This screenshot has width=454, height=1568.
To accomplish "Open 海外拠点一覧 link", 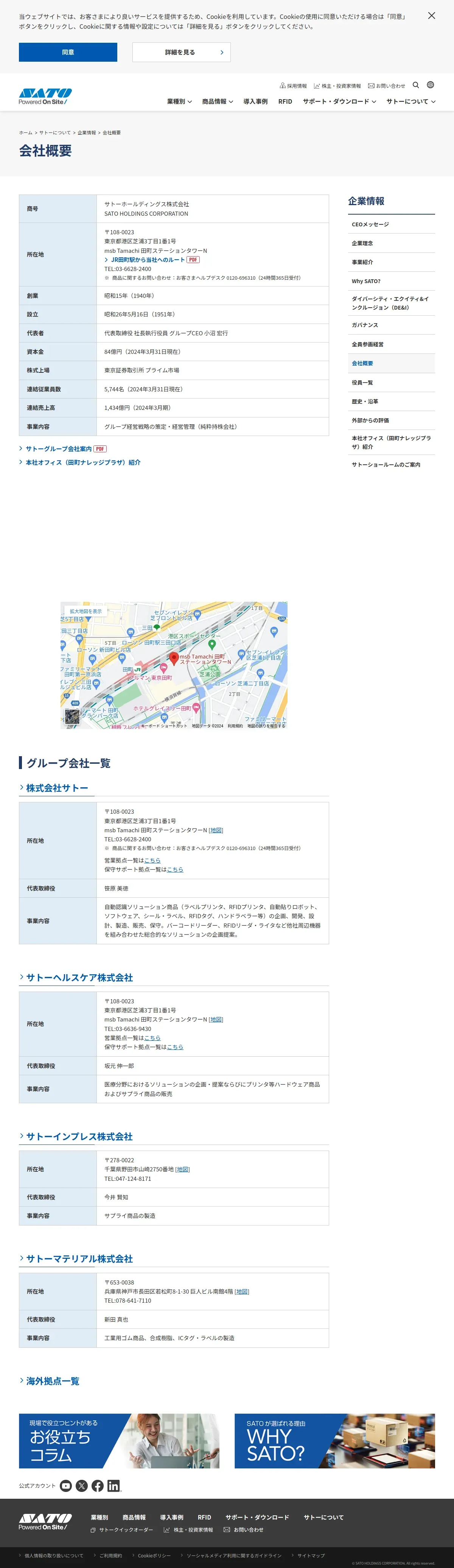I will pos(49,1381).
